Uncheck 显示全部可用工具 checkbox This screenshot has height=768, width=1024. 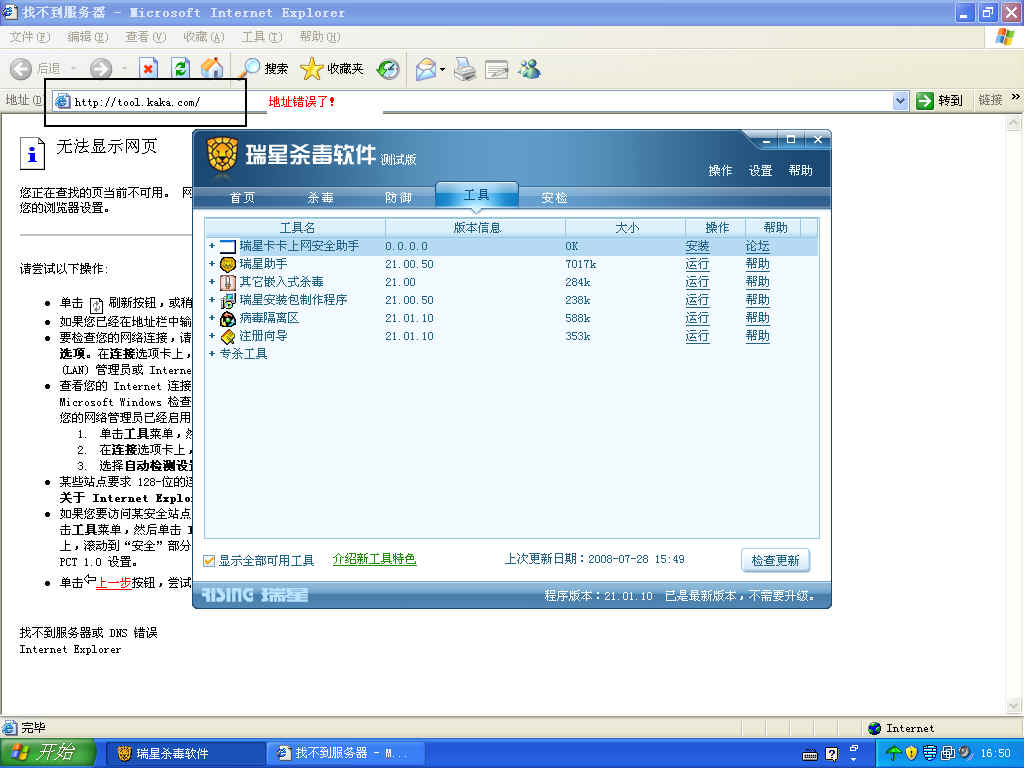click(210, 560)
